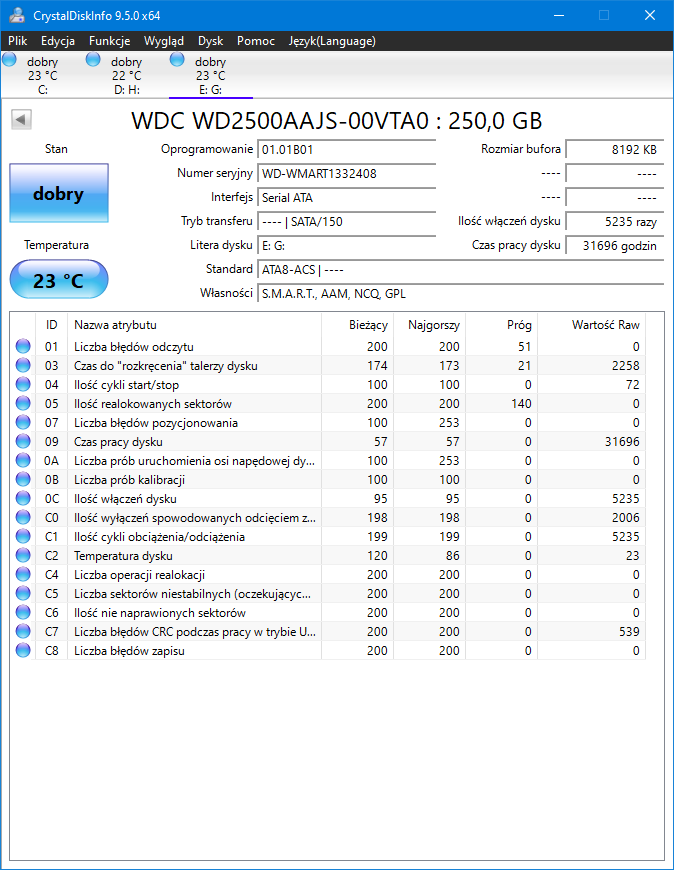The height and width of the screenshot is (870, 674).
Task: Select row 'Liczba błędów zapisu'
Action: coord(327,650)
